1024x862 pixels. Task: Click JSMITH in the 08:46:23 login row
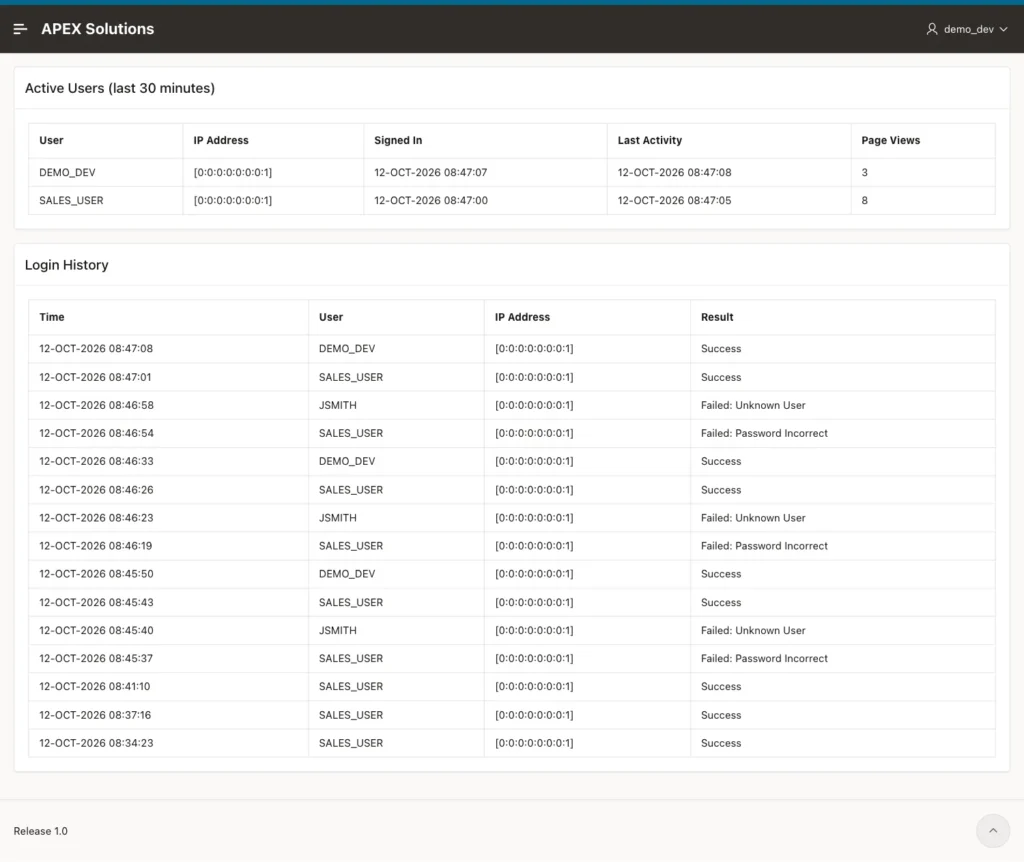click(x=338, y=518)
